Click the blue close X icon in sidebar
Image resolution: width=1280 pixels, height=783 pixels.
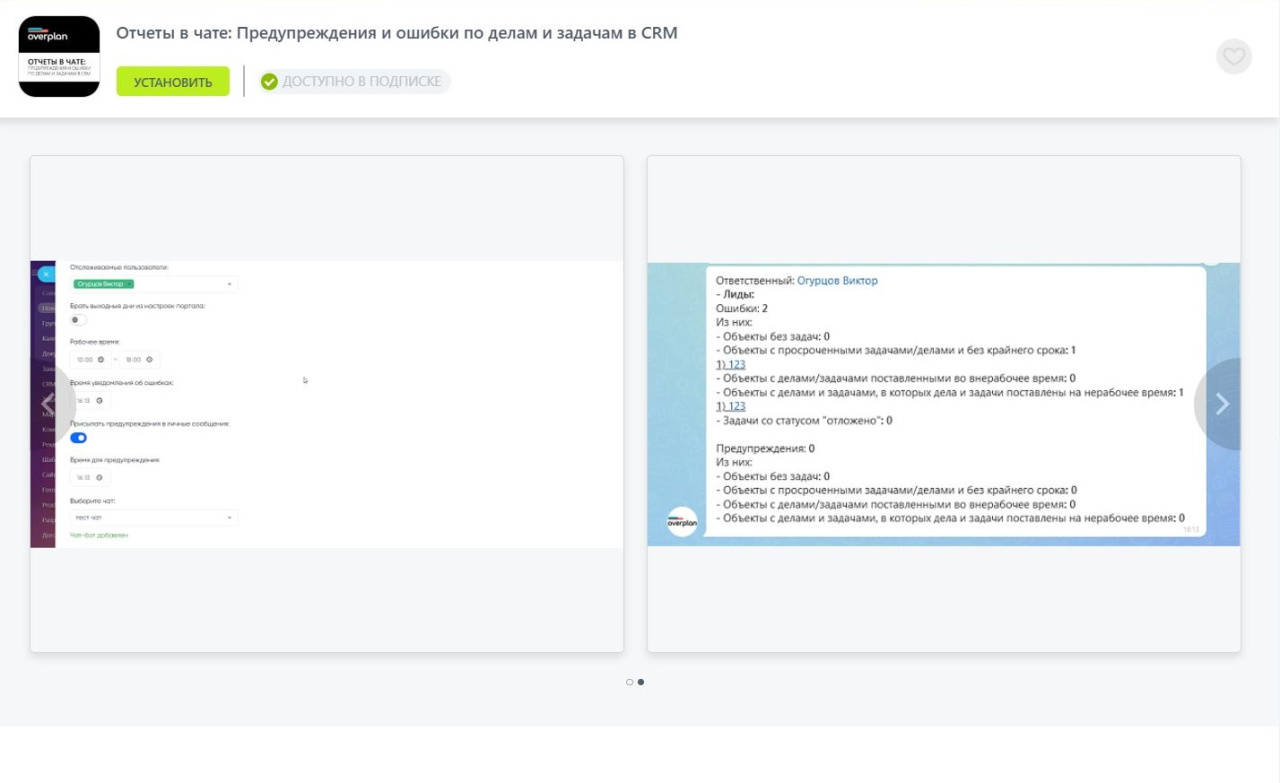(46, 274)
